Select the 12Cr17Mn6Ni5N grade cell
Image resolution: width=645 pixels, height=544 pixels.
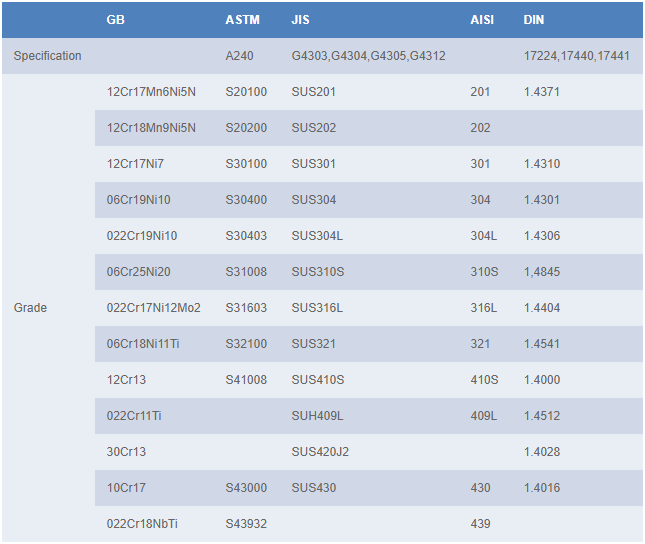point(151,92)
